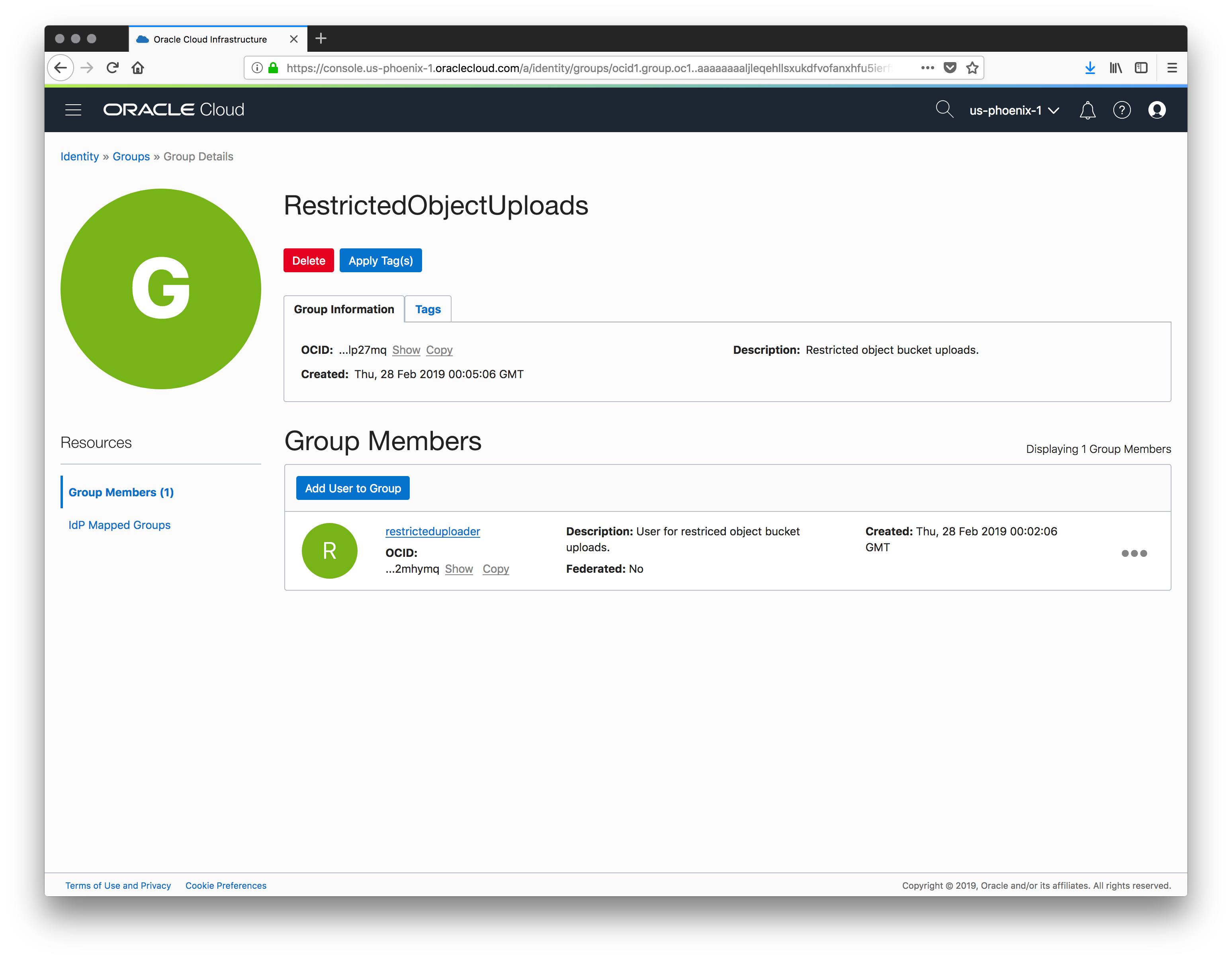Open the restricteduploader user link
Screen dimensions: 1232x960
[432, 532]
